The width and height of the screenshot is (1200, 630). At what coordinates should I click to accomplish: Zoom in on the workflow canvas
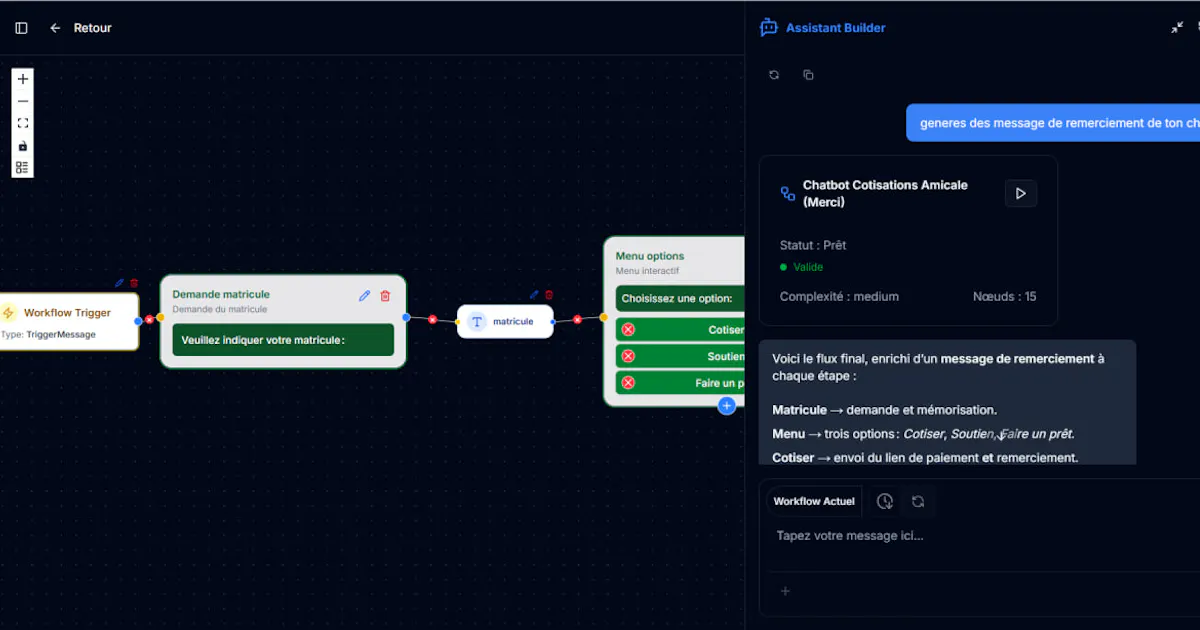pyautogui.click(x=23, y=78)
